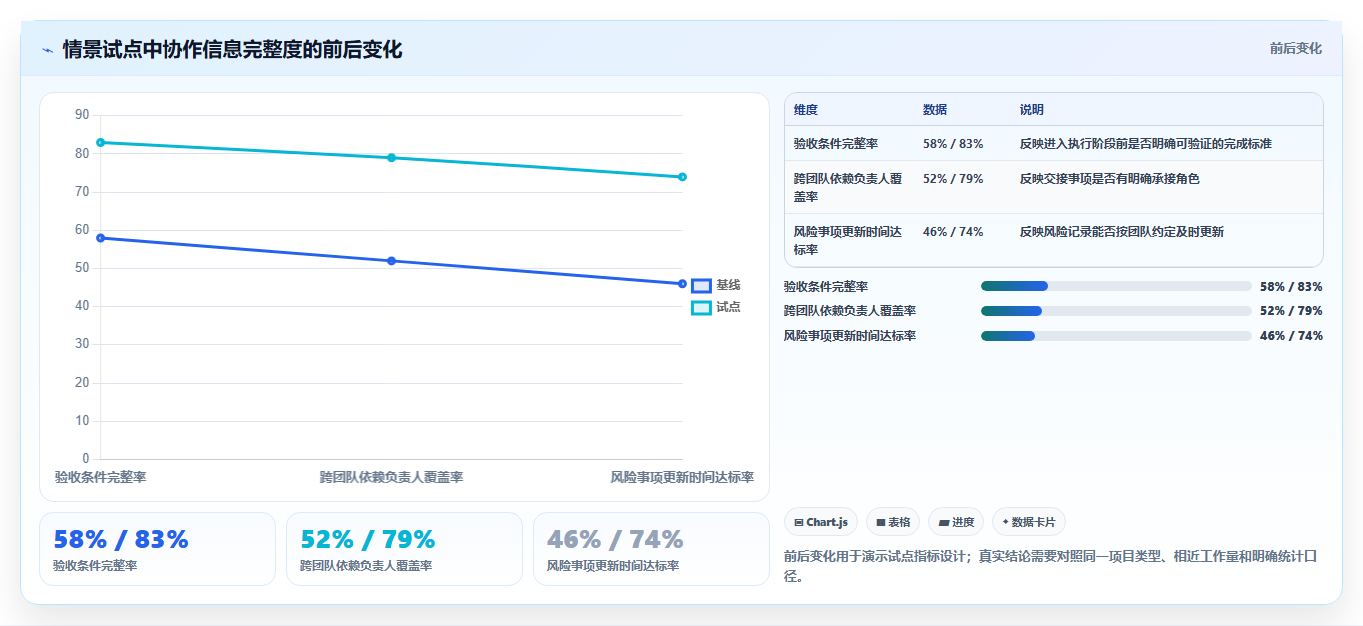
Task: Click description 反映风险记录能否按团队约定及时更新
Action: click(x=1121, y=232)
